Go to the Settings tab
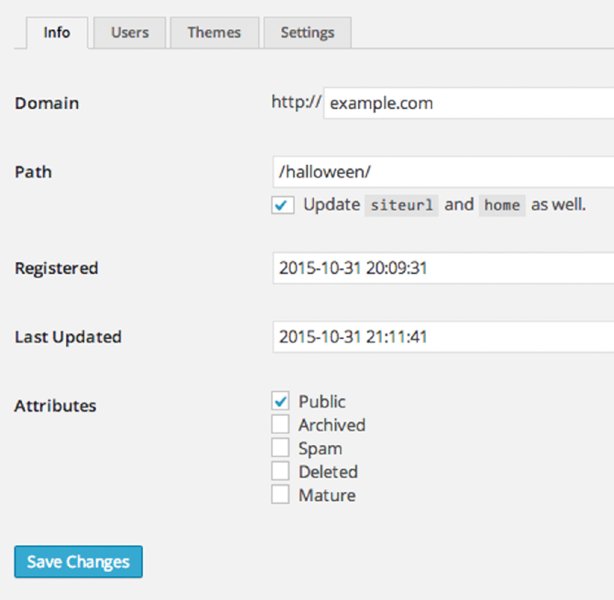The height and width of the screenshot is (600, 614). click(307, 33)
